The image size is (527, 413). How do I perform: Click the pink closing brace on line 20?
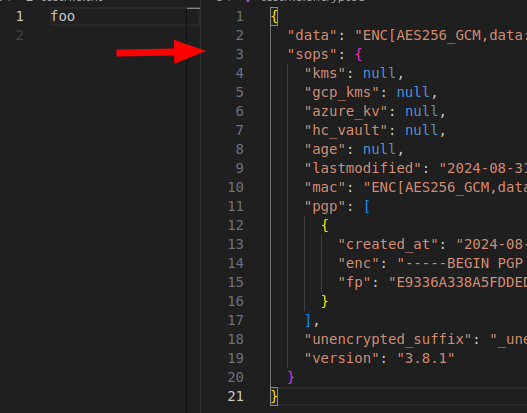pyautogui.click(x=291, y=377)
